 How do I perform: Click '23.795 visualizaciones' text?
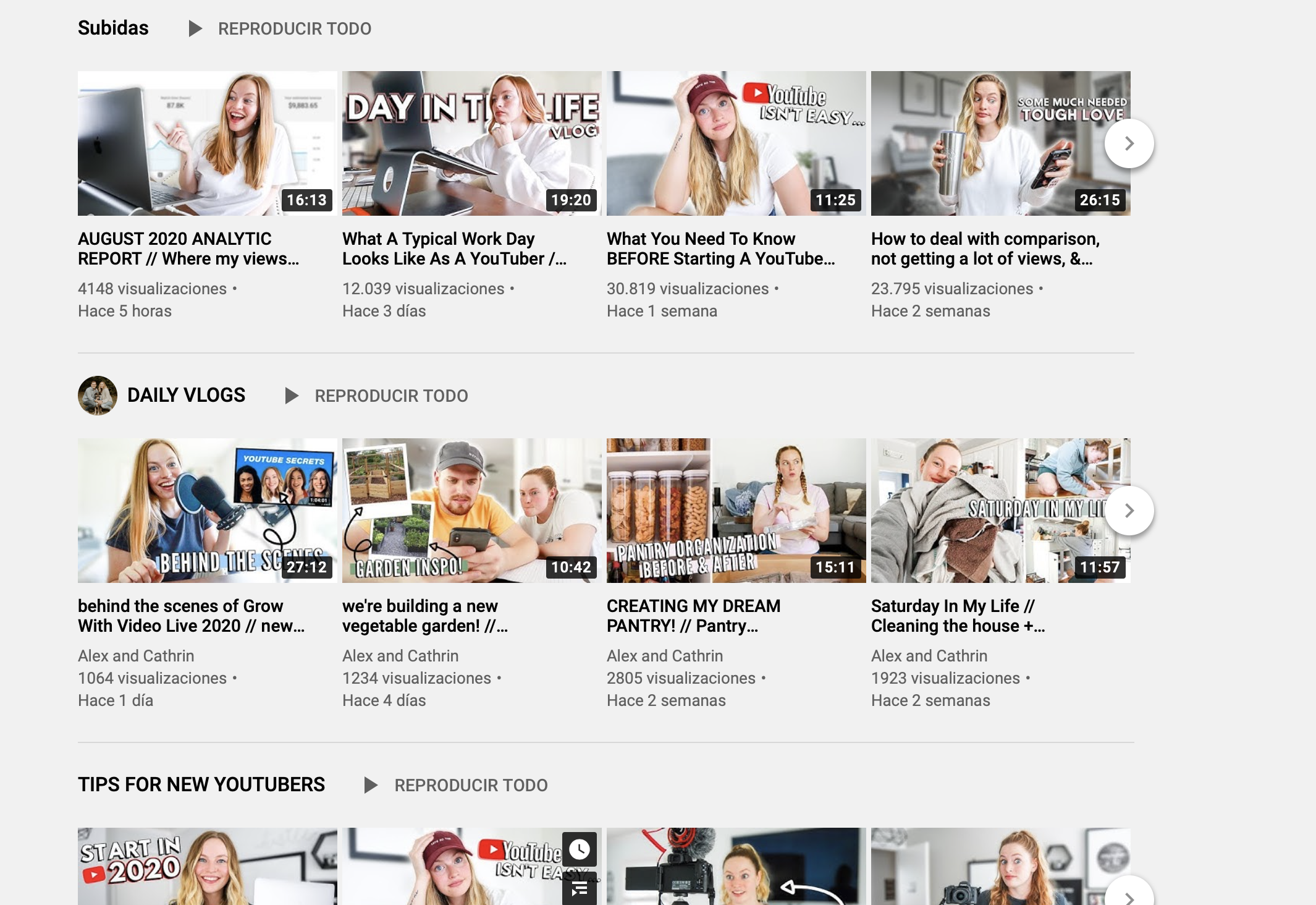point(952,289)
